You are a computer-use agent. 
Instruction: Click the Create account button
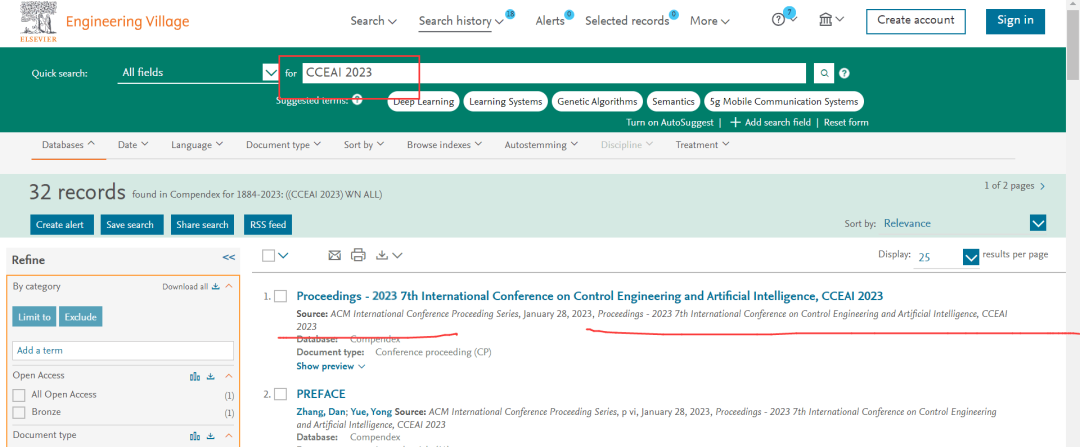pos(915,21)
